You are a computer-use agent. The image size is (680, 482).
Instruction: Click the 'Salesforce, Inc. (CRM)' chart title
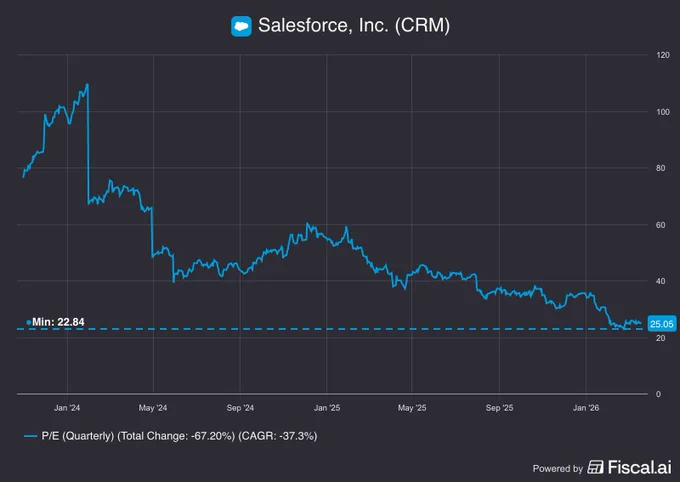coord(354,25)
